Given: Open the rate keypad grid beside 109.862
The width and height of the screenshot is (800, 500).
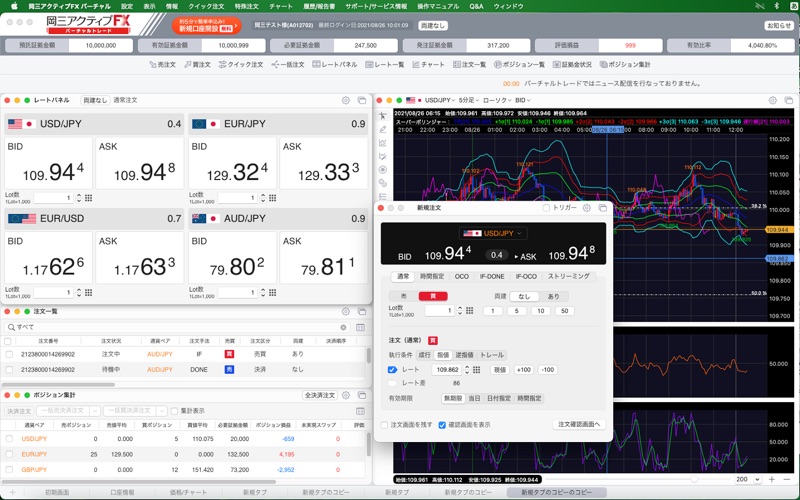Looking at the screenshot, I should point(474,370).
